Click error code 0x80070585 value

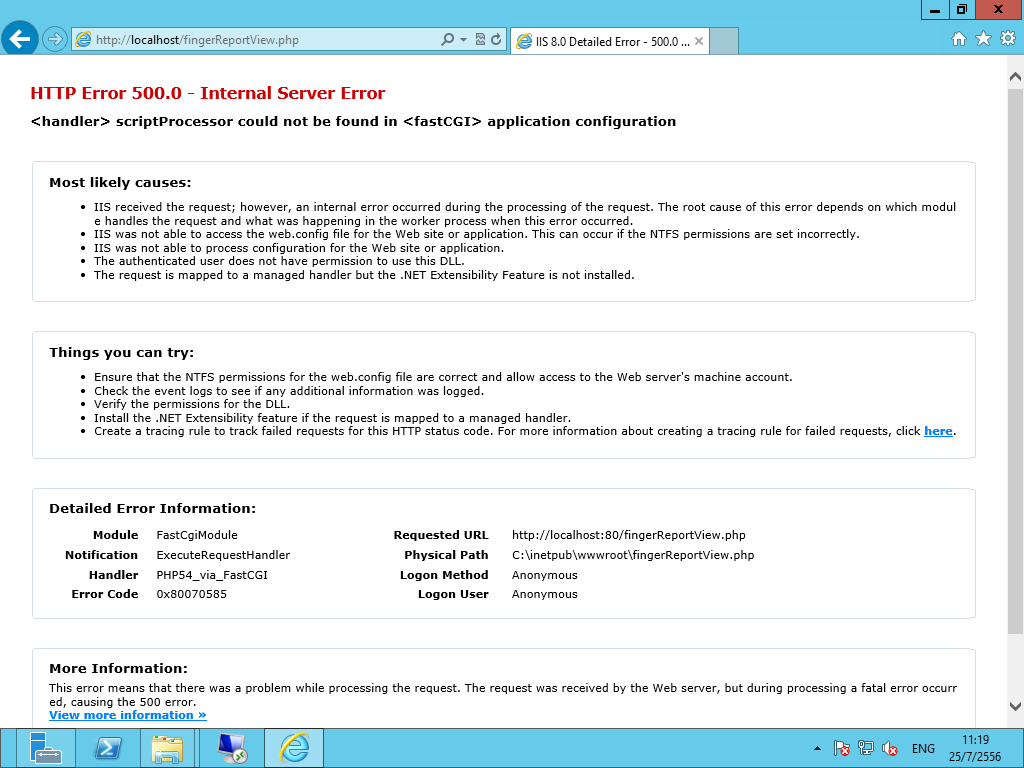(x=191, y=594)
